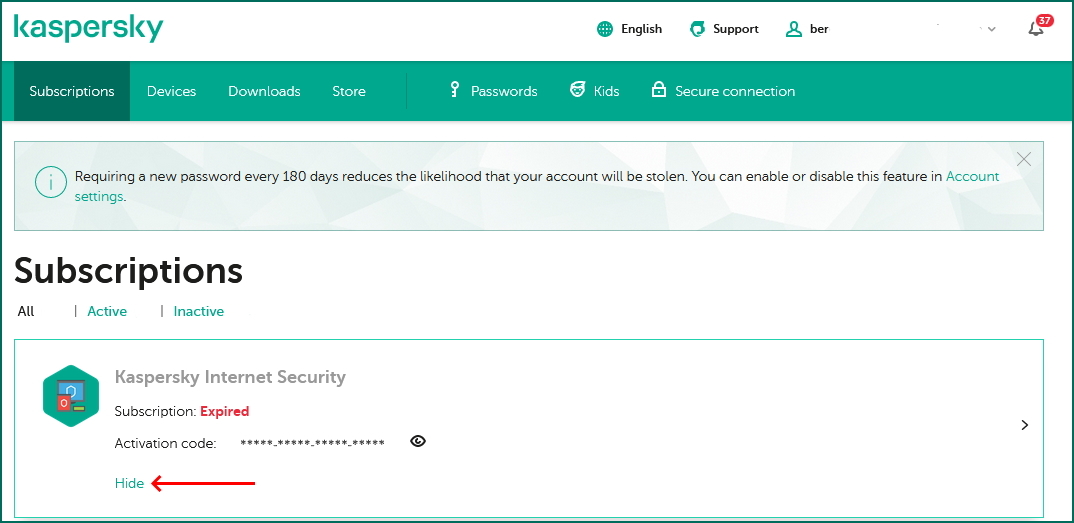
Task: Open the notifications bell
Action: 1036,29
